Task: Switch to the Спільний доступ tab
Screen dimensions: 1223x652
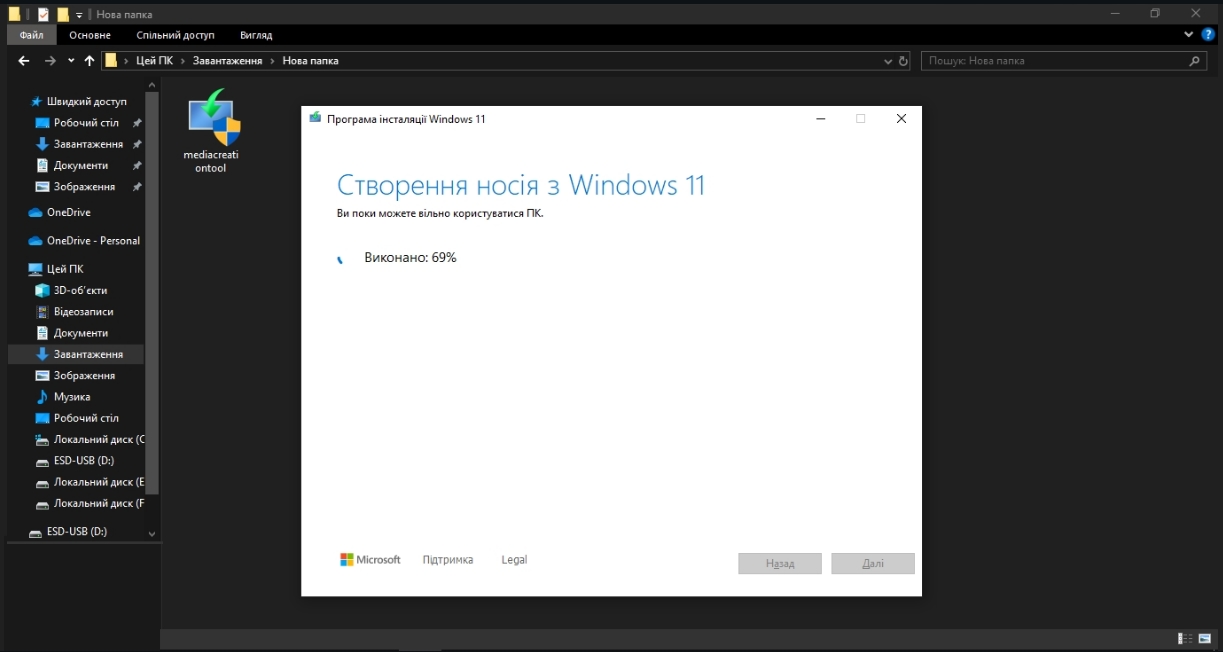Action: 175,35
